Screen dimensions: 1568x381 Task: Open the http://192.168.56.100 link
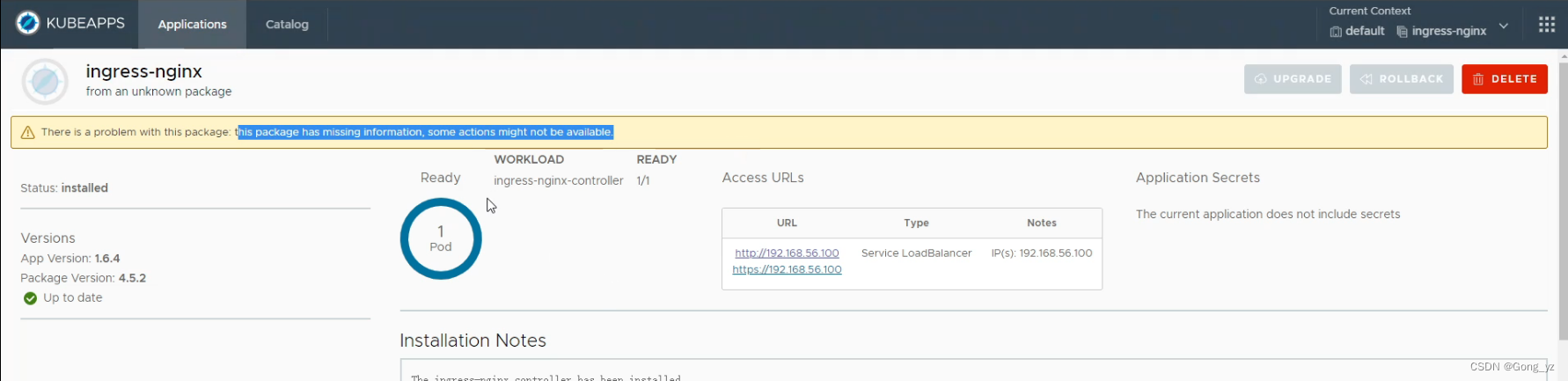(x=787, y=253)
